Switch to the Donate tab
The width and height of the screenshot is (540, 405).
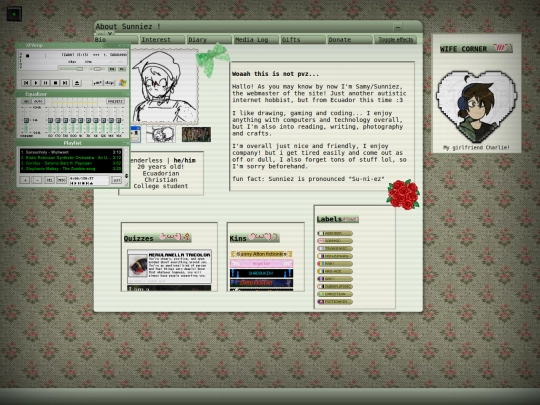point(350,40)
